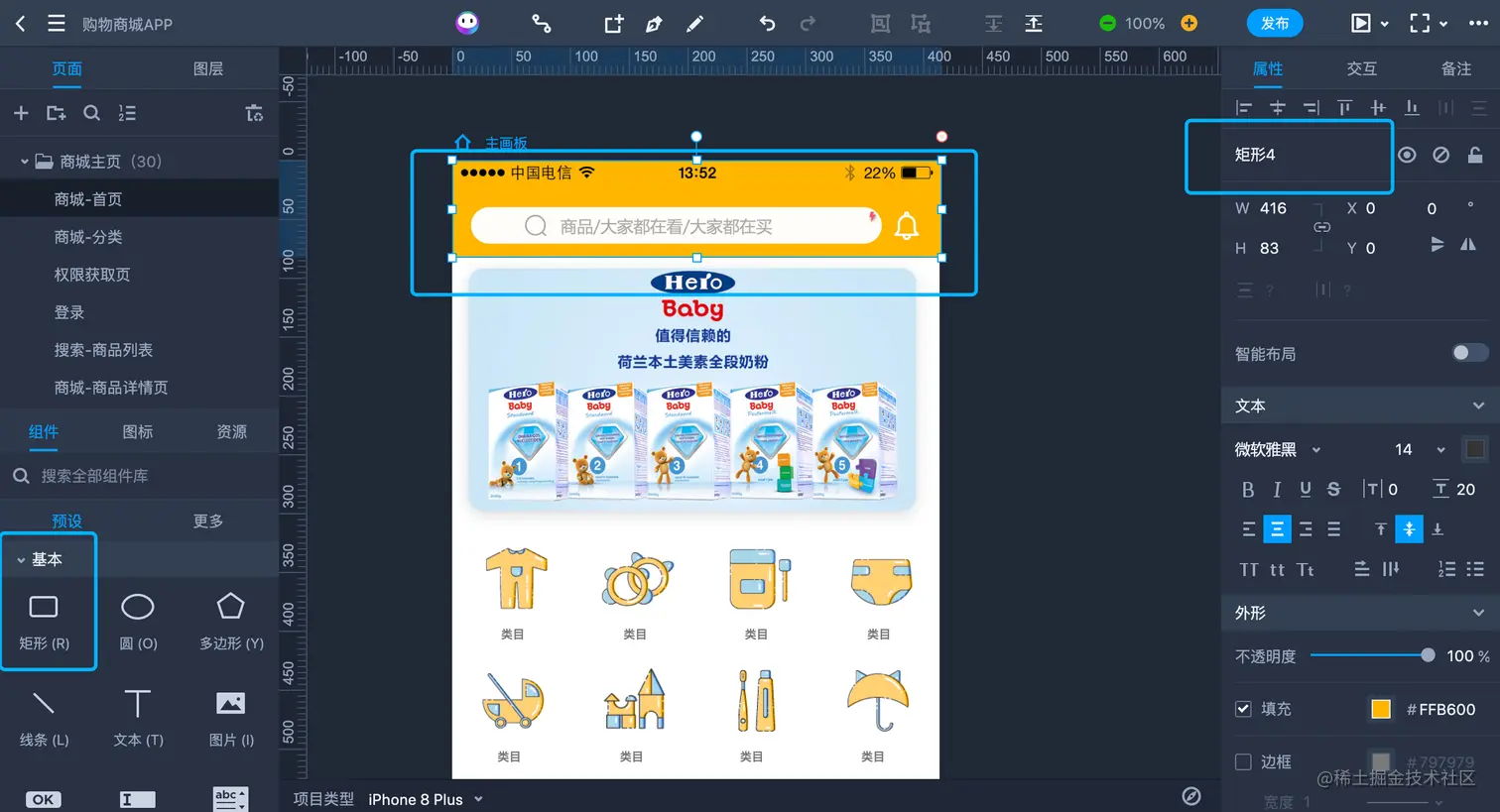Switch to the 图标 icons tab
The height and width of the screenshot is (812, 1500).
pos(138,431)
